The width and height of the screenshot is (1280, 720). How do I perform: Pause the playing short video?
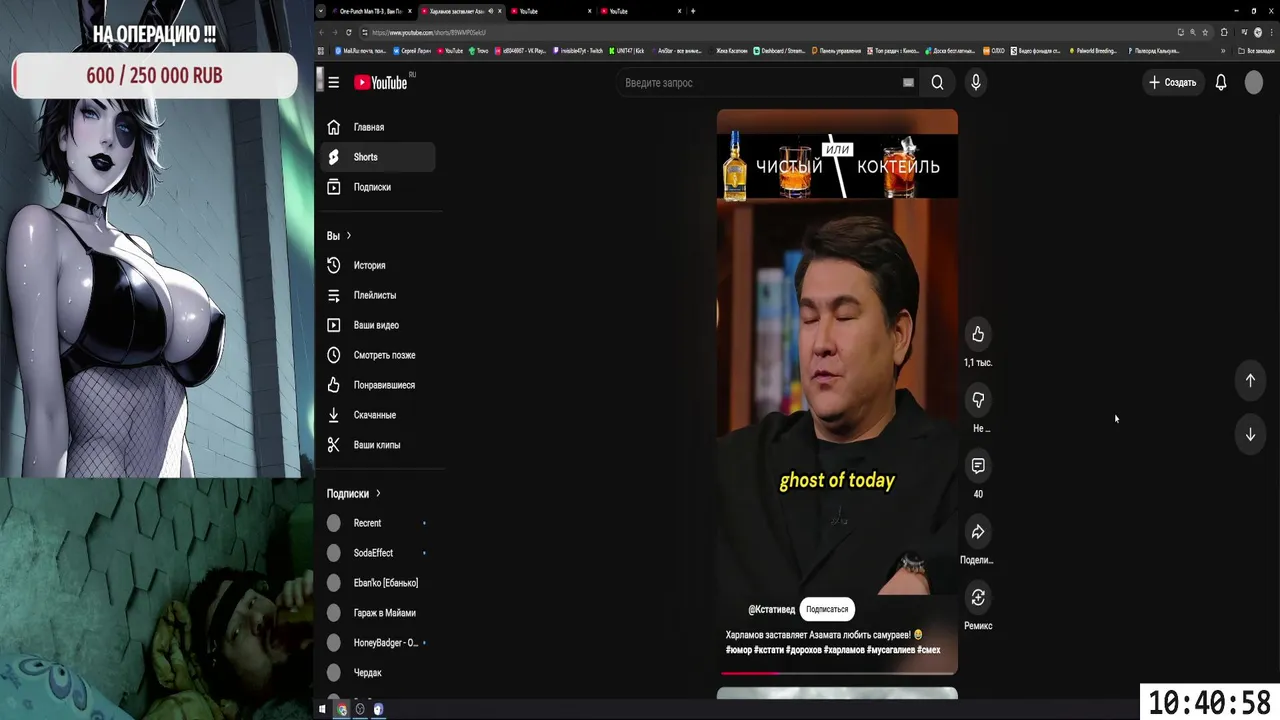pyautogui.click(x=837, y=390)
